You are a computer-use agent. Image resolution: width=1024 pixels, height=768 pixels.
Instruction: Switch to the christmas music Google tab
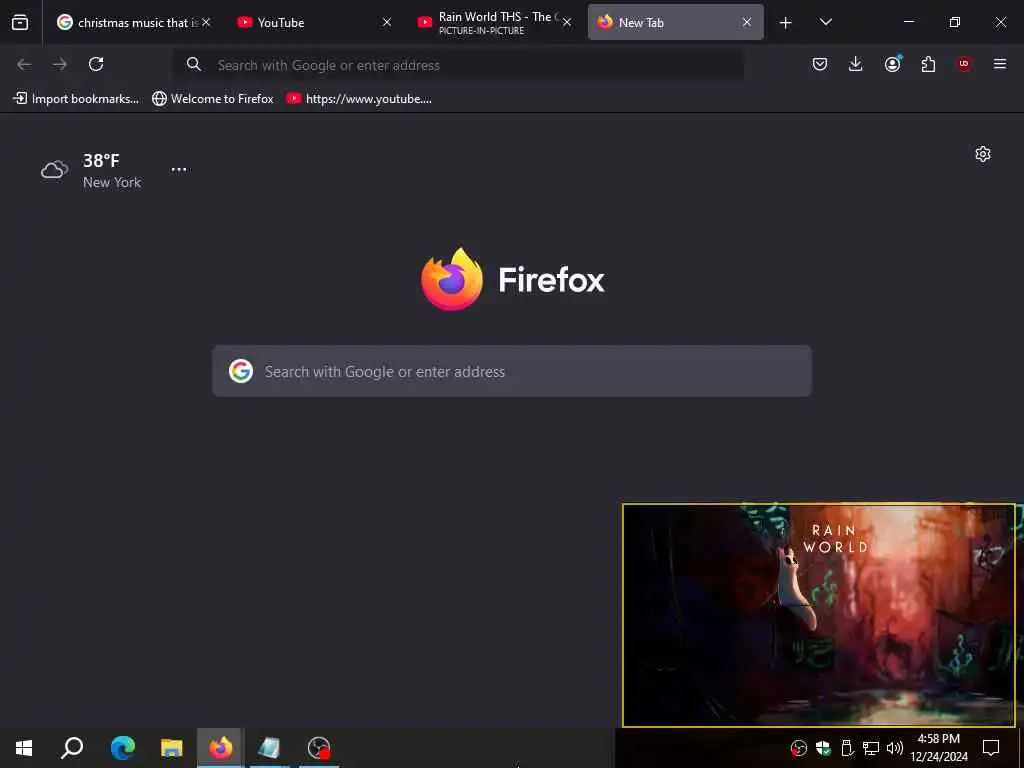click(x=134, y=22)
